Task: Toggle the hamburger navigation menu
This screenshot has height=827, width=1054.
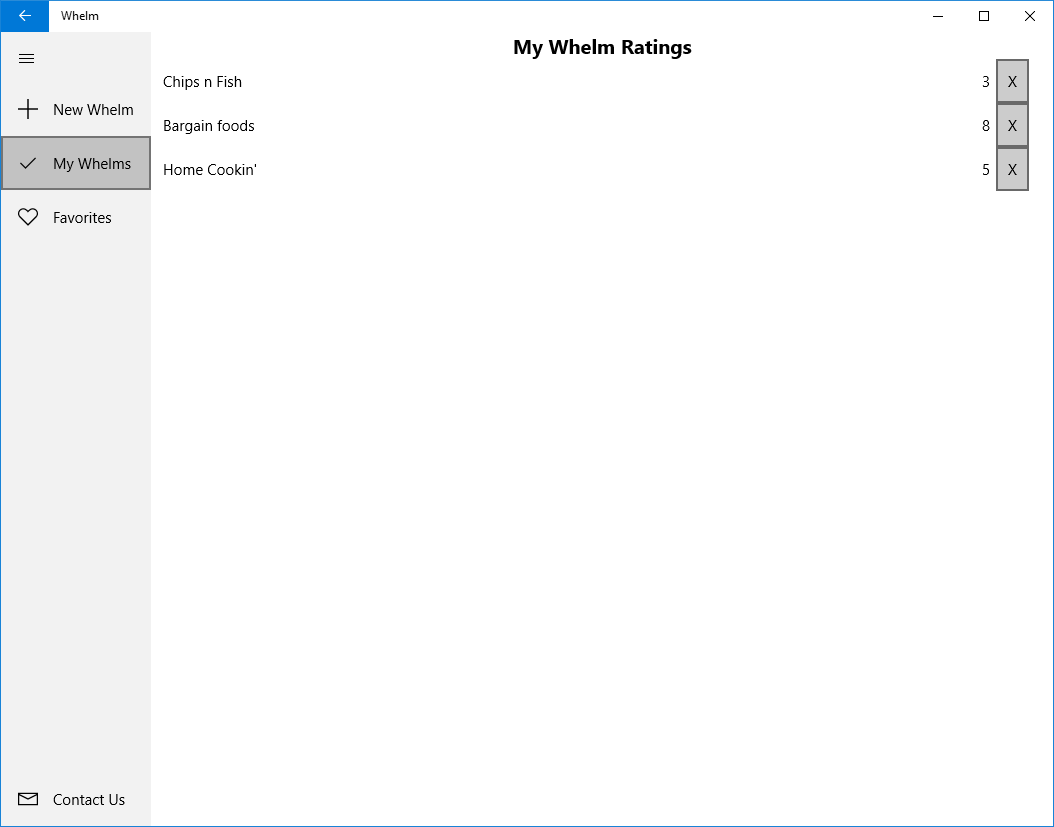Action: [x=27, y=58]
